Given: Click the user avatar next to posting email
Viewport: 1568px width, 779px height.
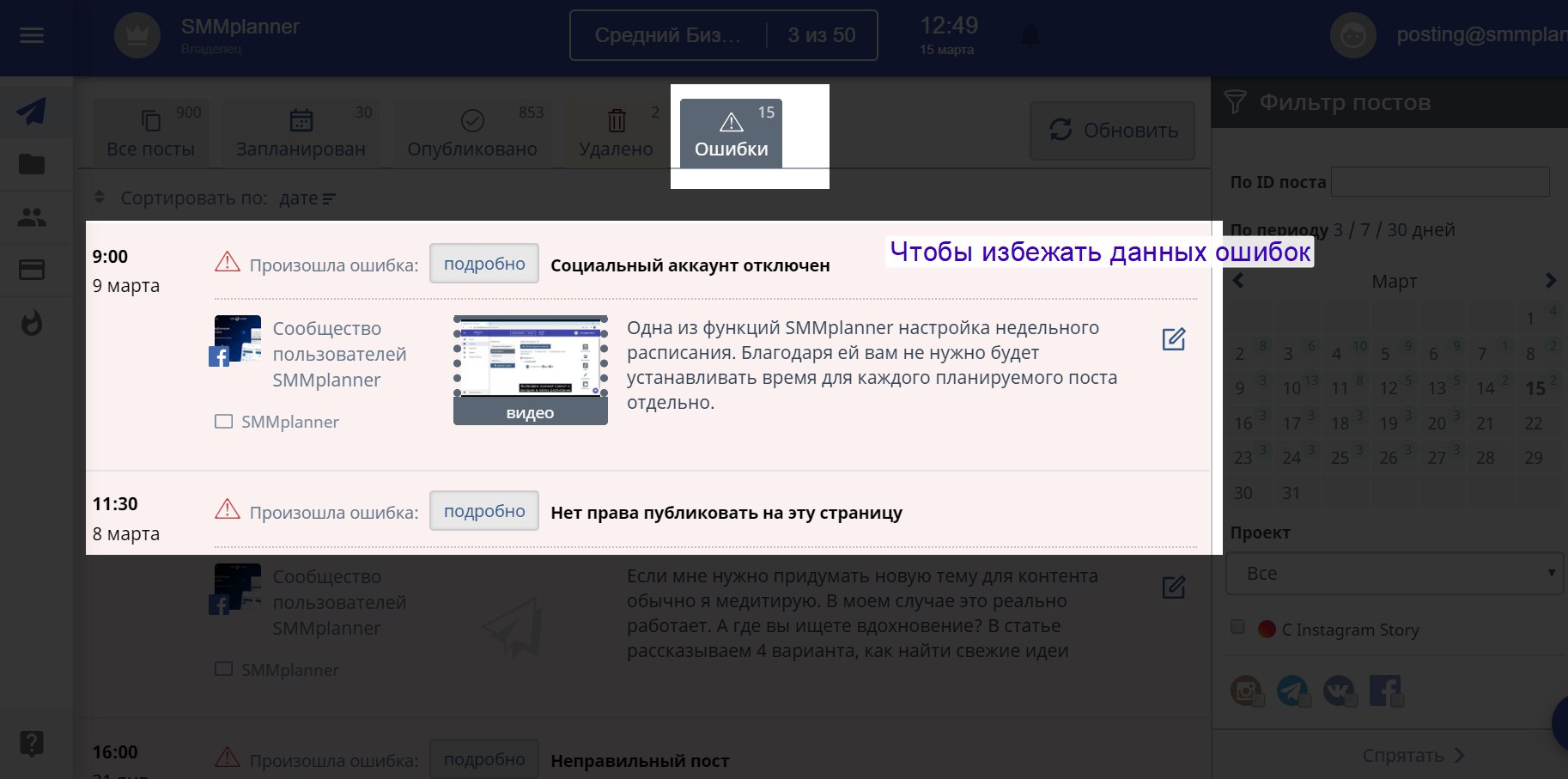Looking at the screenshot, I should tap(1352, 35).
